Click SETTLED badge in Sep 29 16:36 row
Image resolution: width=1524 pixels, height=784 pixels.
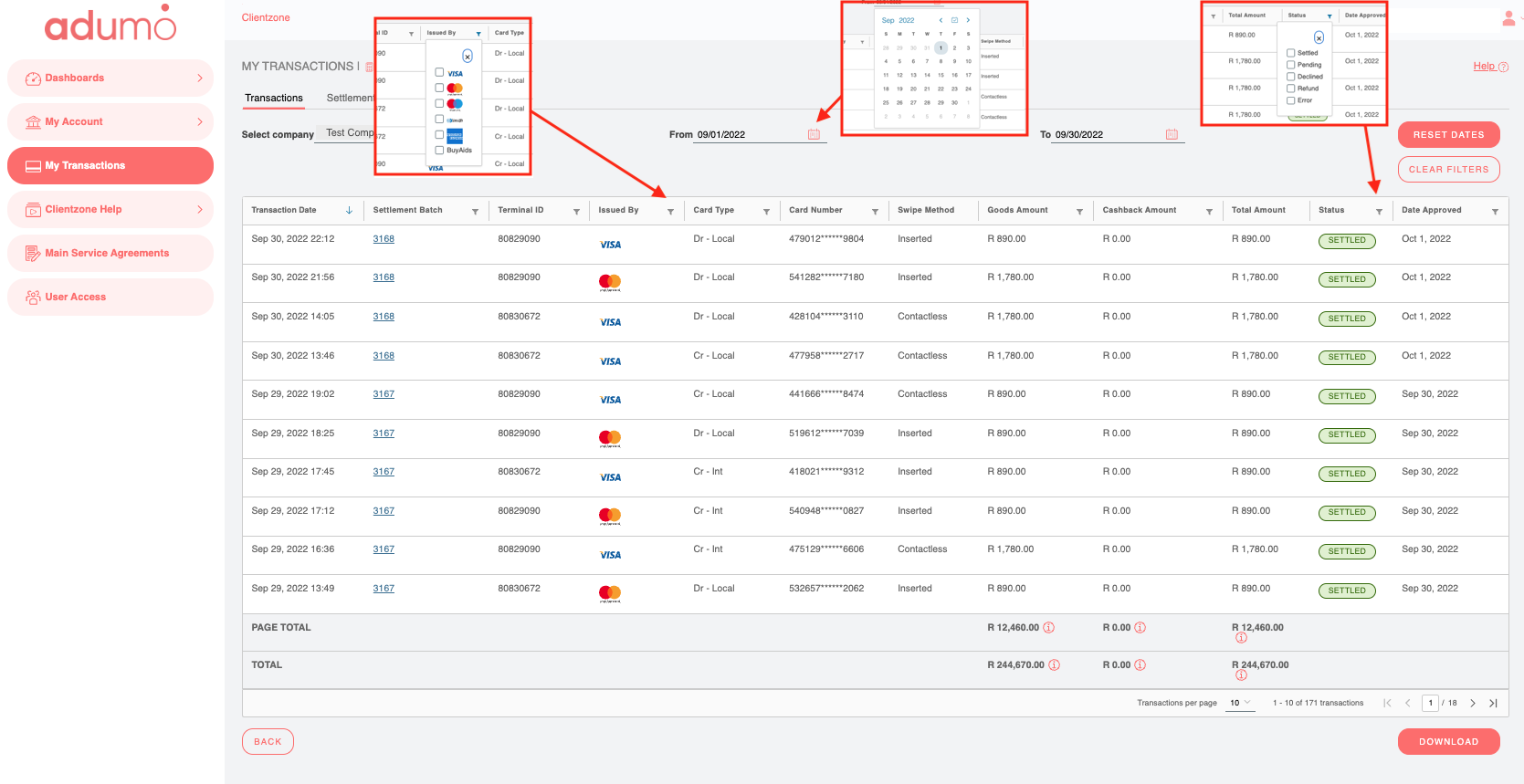pyautogui.click(x=1347, y=551)
